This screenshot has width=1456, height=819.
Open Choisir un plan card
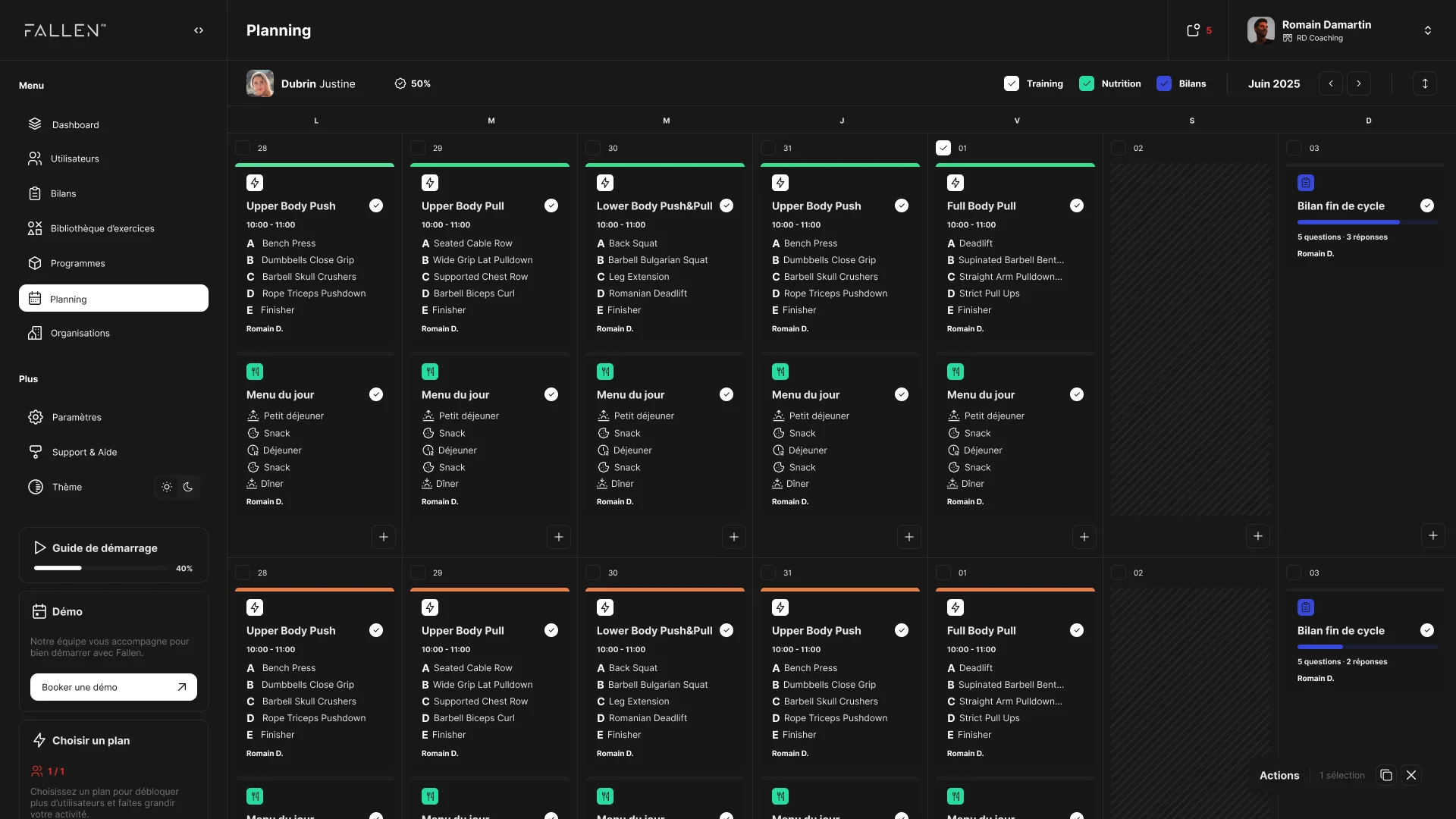click(114, 770)
